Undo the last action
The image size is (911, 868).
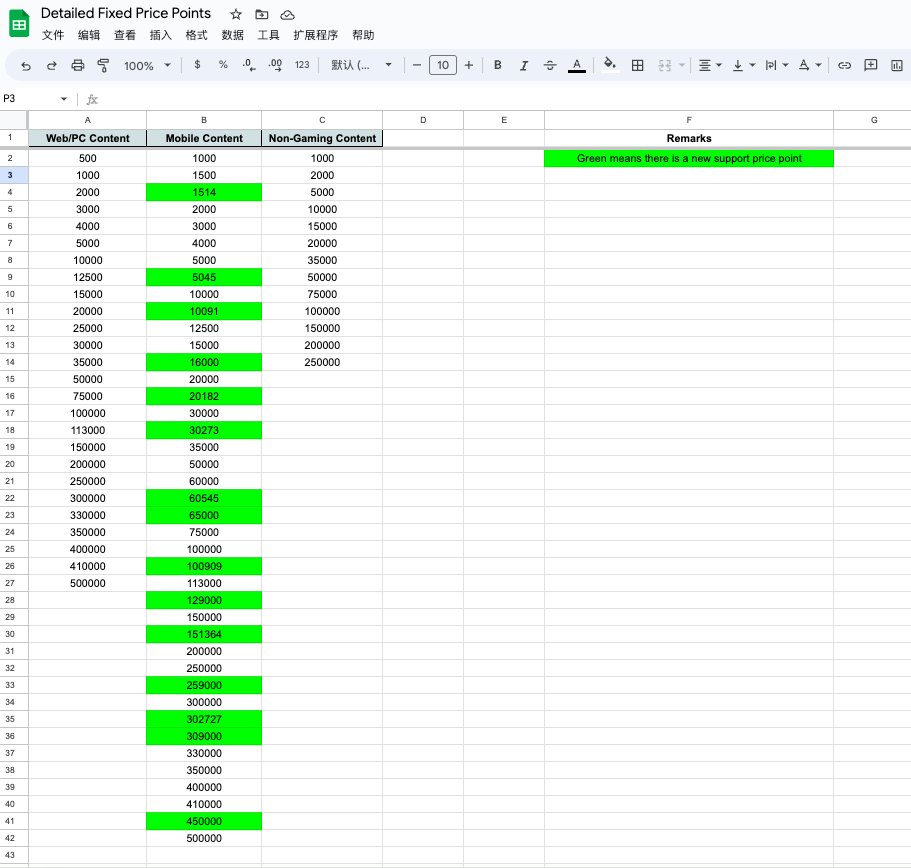tap(26, 66)
